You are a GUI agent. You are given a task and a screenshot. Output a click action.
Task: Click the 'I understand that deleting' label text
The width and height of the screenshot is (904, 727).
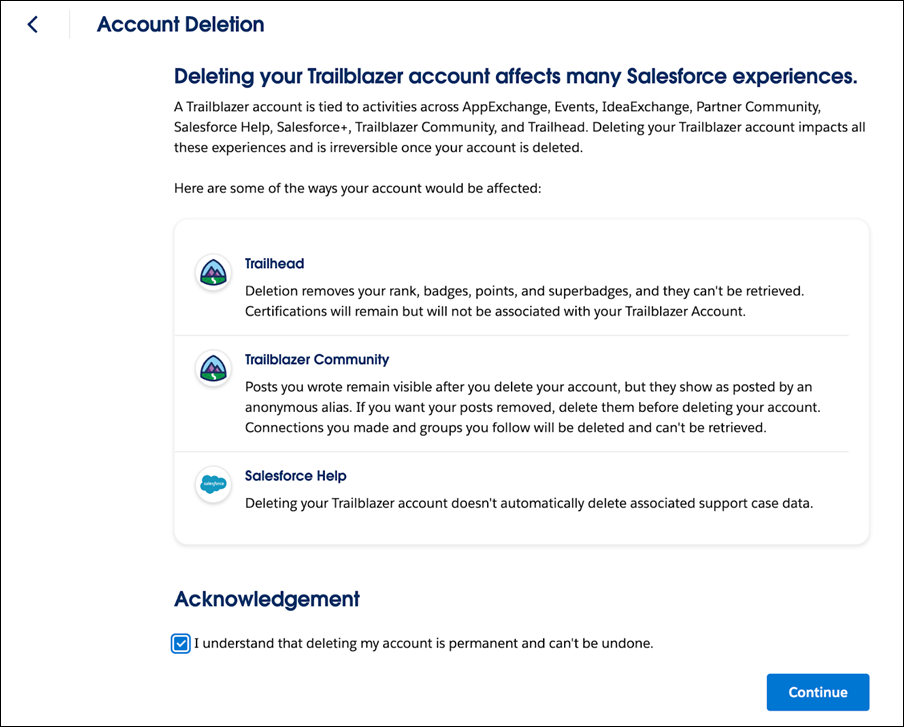click(x=423, y=643)
